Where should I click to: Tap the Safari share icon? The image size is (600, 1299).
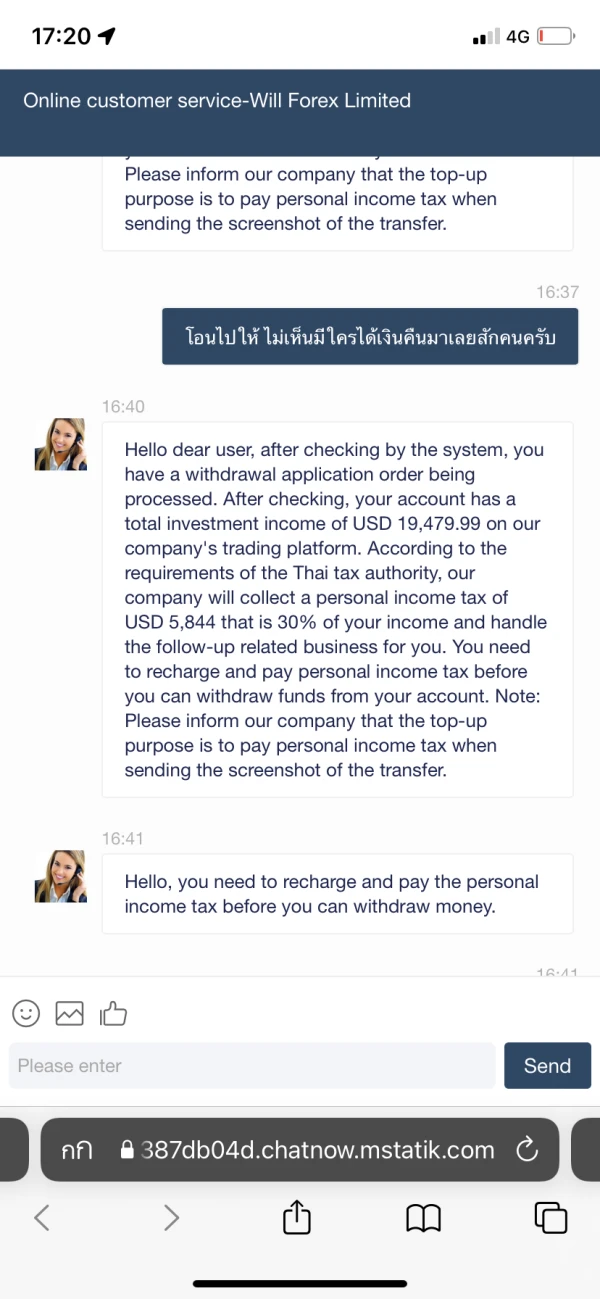click(297, 1217)
